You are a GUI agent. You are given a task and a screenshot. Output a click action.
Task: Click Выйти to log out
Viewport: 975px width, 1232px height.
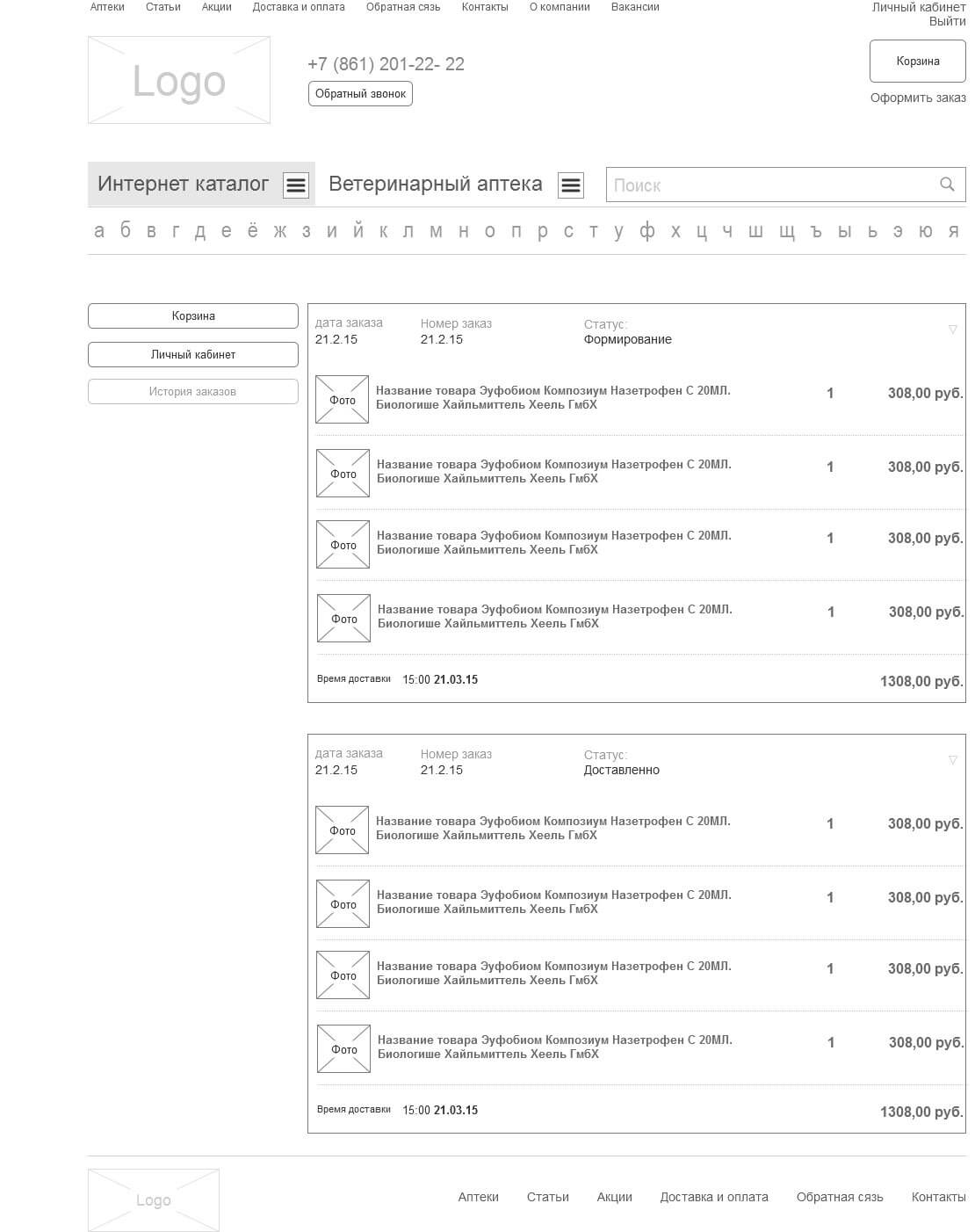(948, 21)
